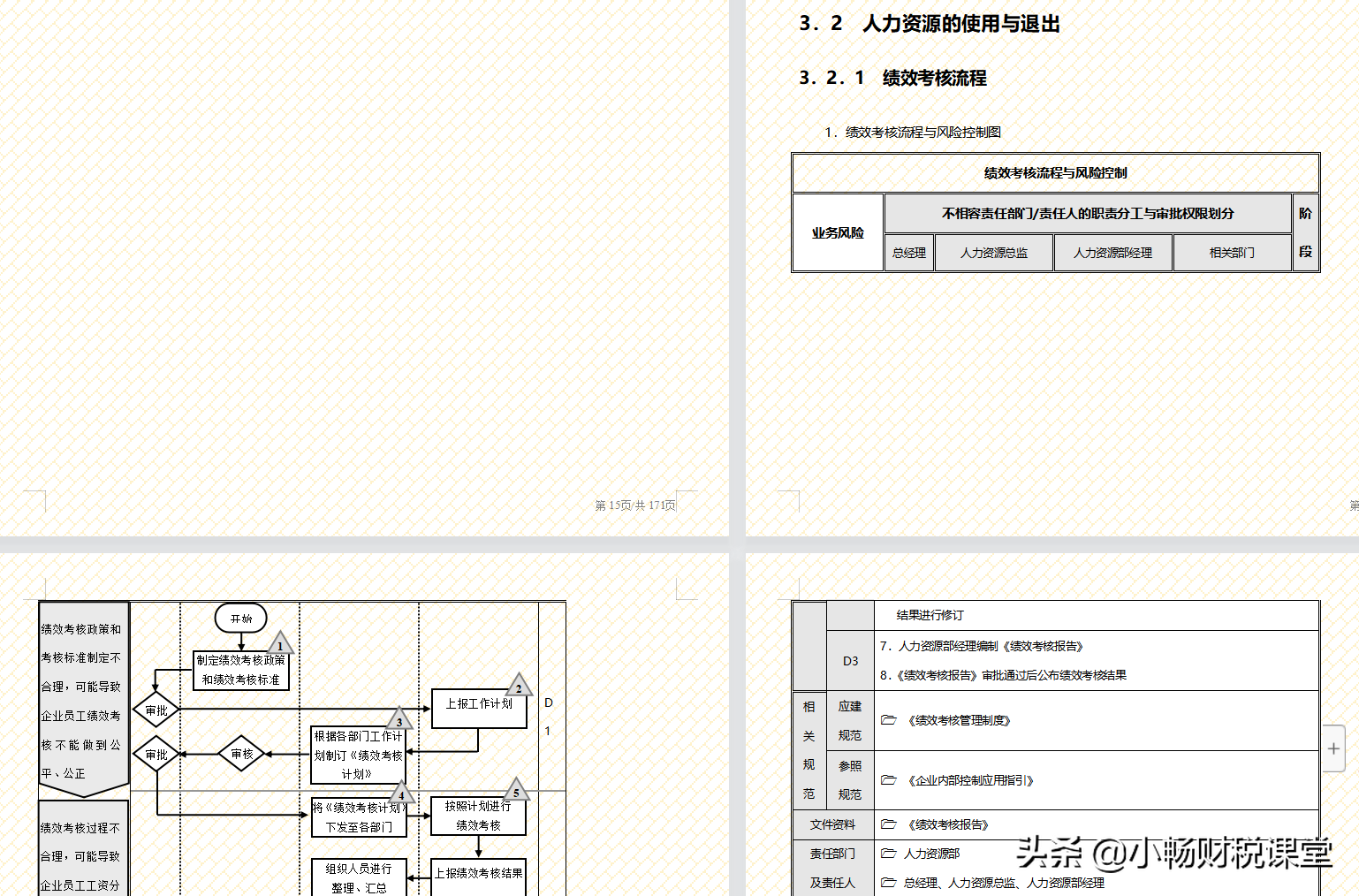Click the 人力资源总监 column header
The width and height of the screenshot is (1359, 896).
coord(993,252)
